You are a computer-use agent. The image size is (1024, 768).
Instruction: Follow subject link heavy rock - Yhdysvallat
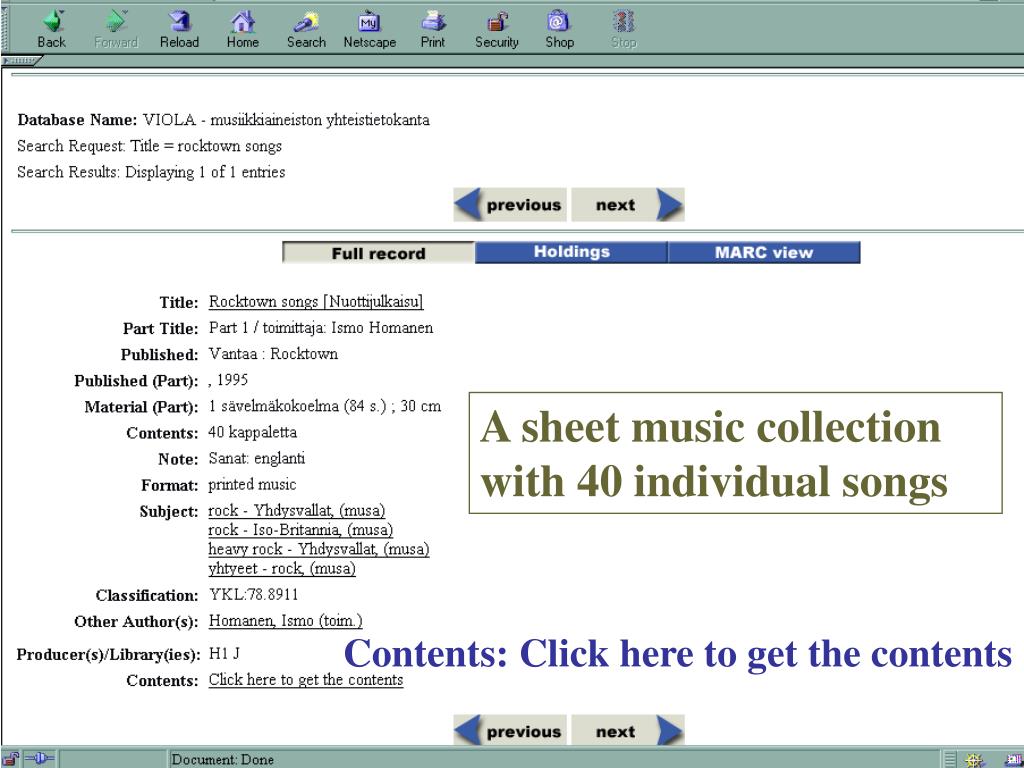319,549
